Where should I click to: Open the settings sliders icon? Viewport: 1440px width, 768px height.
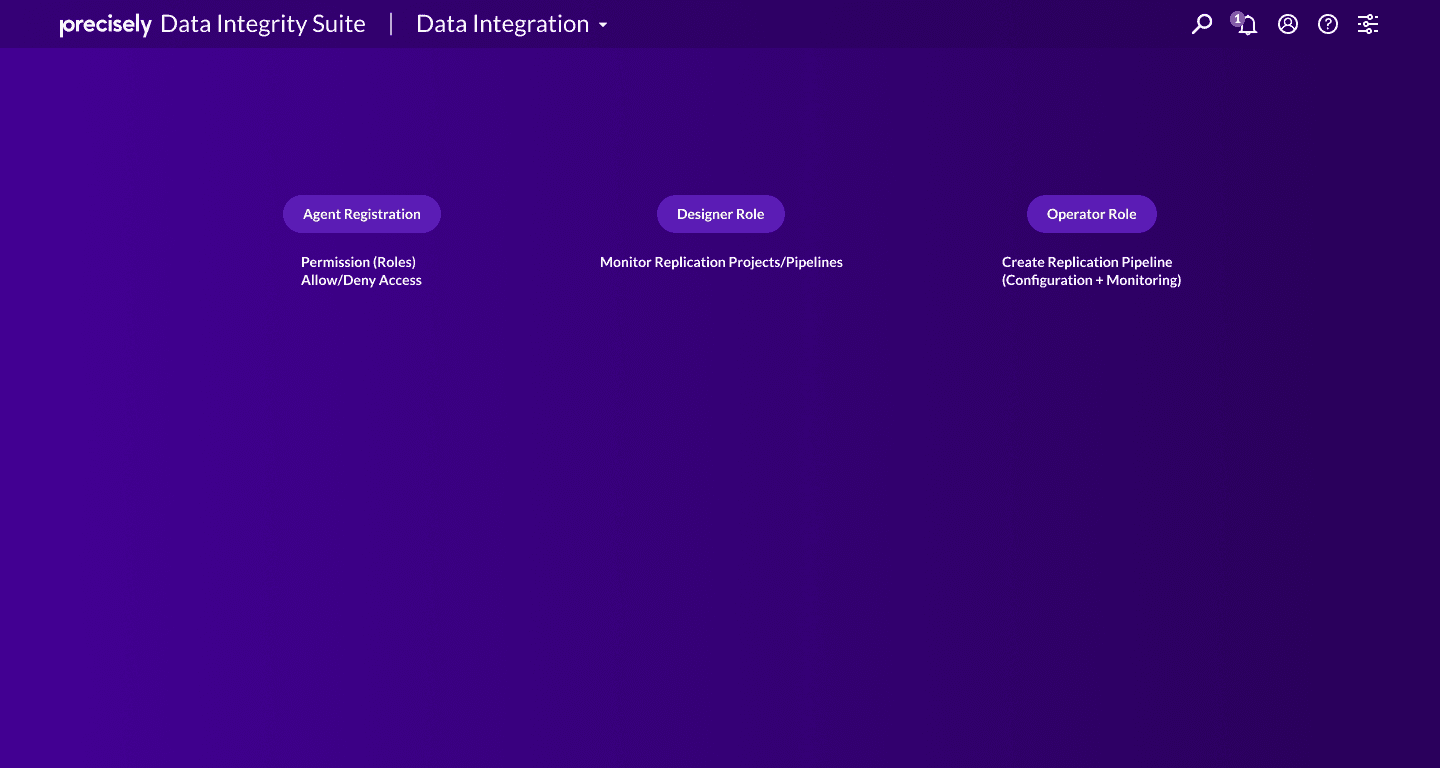(1368, 24)
